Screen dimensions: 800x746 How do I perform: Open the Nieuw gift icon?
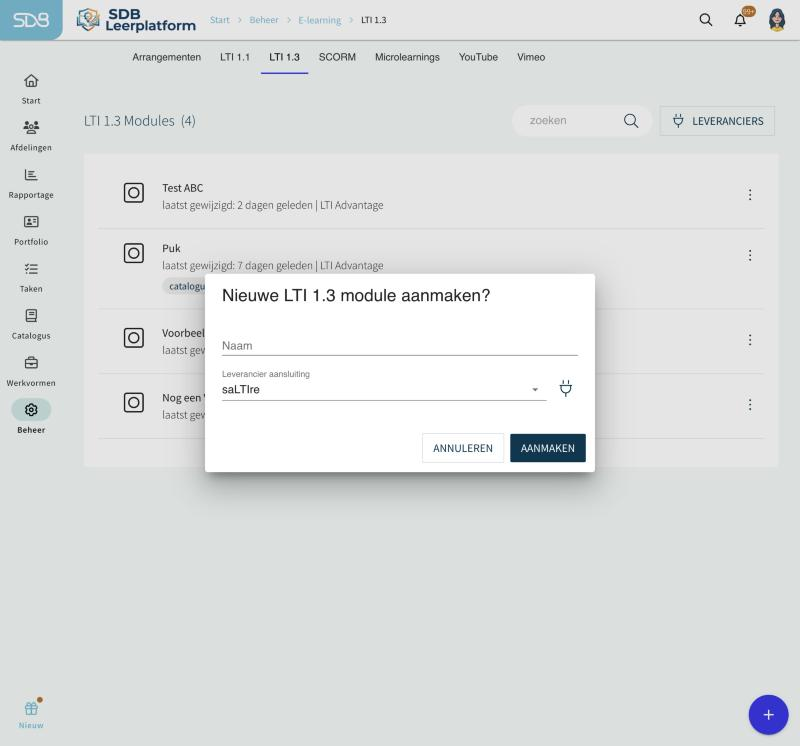[x=31, y=708]
